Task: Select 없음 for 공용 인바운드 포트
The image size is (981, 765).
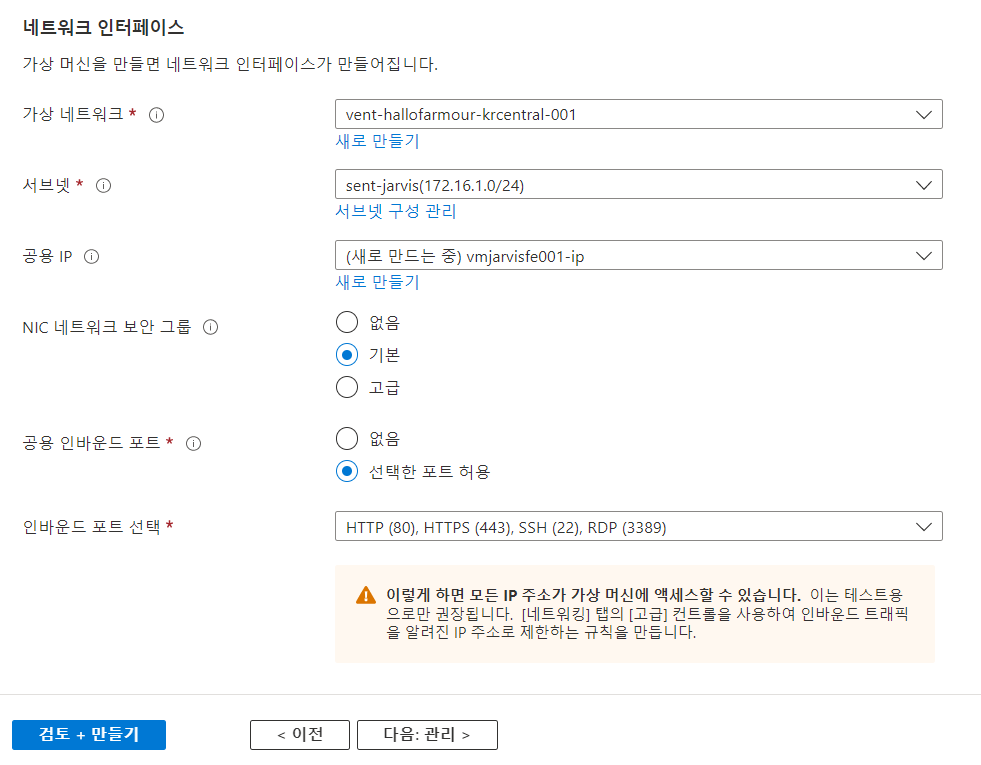Action: pyautogui.click(x=347, y=439)
